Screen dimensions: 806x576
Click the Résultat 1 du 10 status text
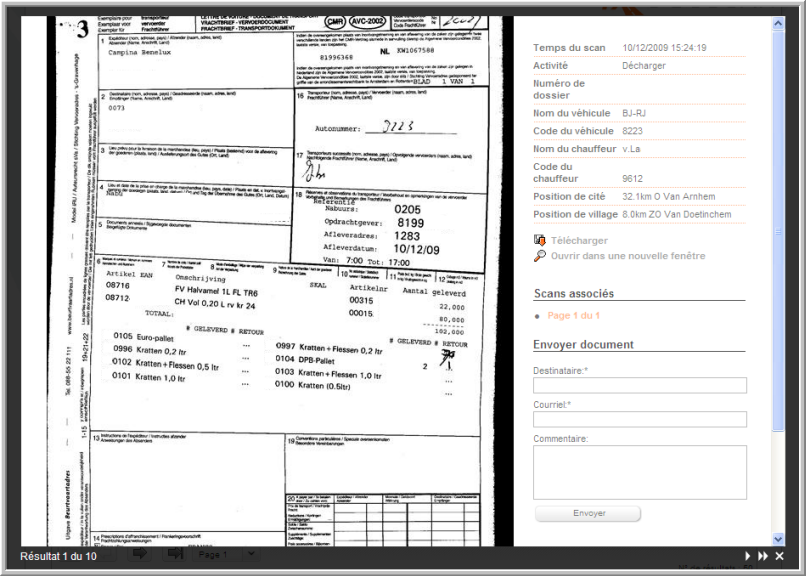(58, 556)
